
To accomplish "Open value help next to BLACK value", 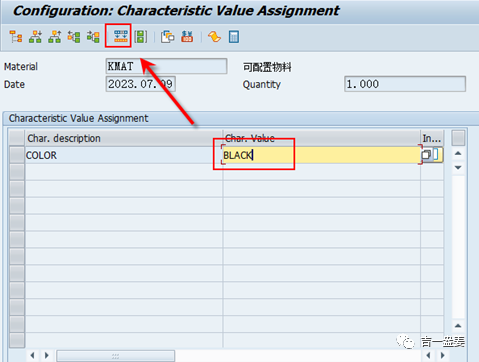I will coord(426,155).
